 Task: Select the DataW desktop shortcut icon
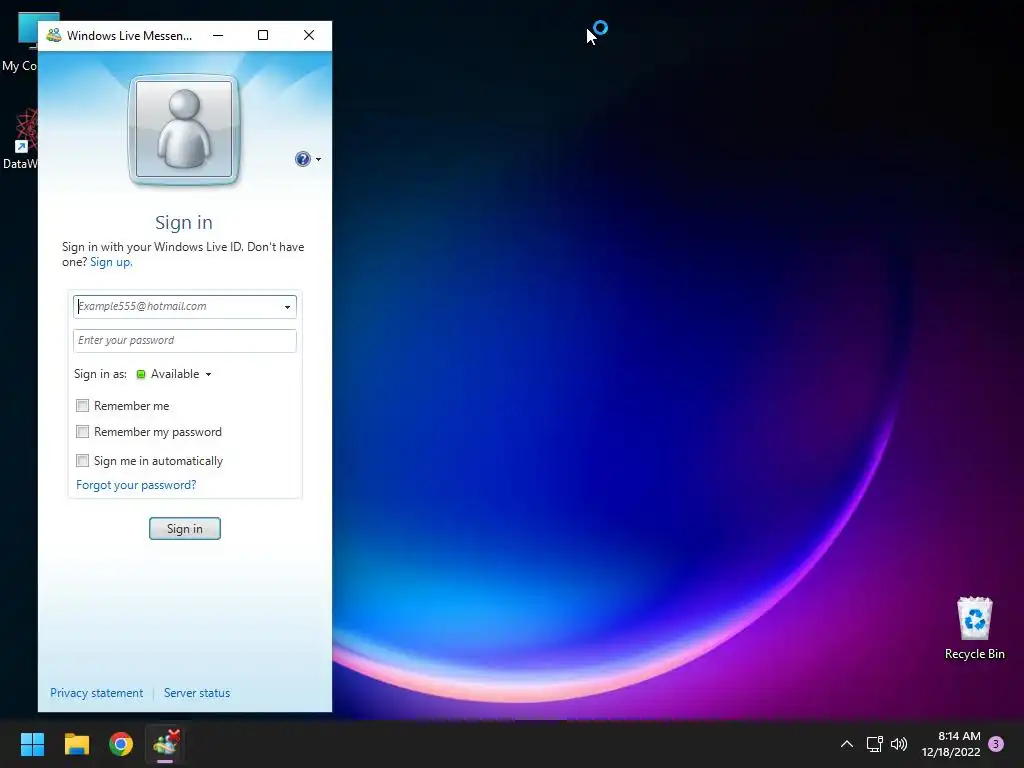(x=20, y=140)
